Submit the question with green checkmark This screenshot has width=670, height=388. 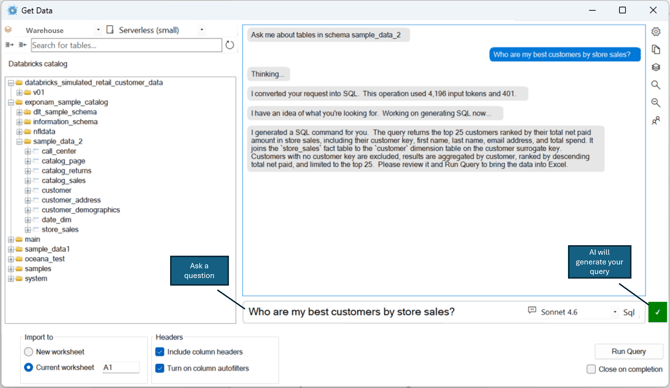click(657, 312)
